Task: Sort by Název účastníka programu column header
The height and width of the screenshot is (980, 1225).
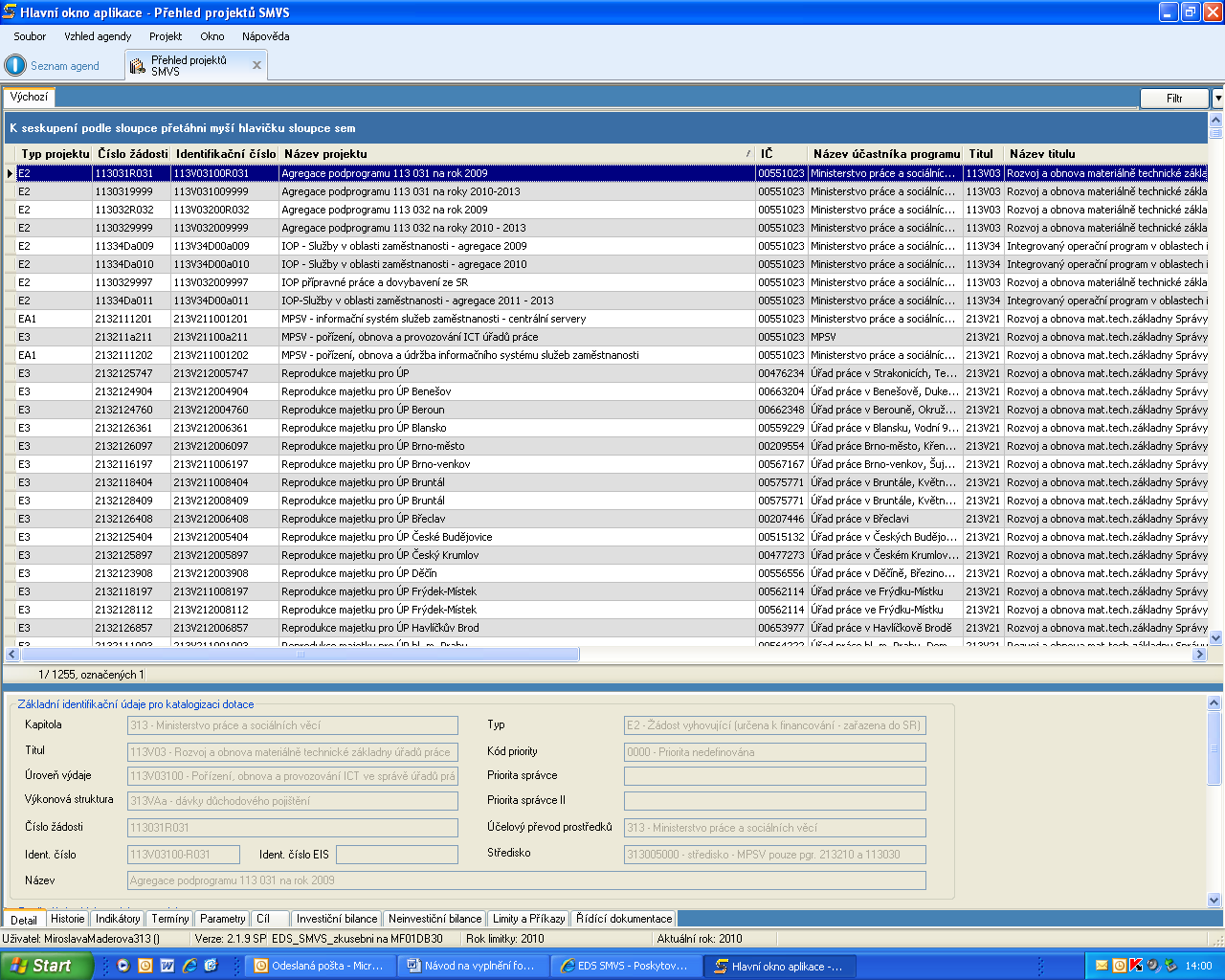Action: 886,154
